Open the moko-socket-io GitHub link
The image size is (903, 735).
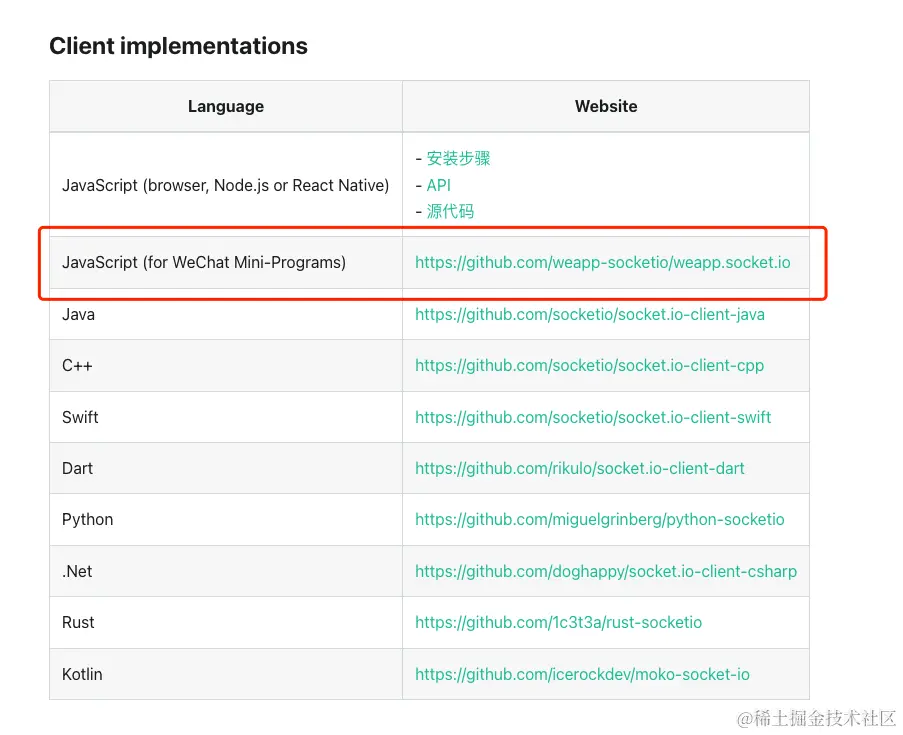582,675
